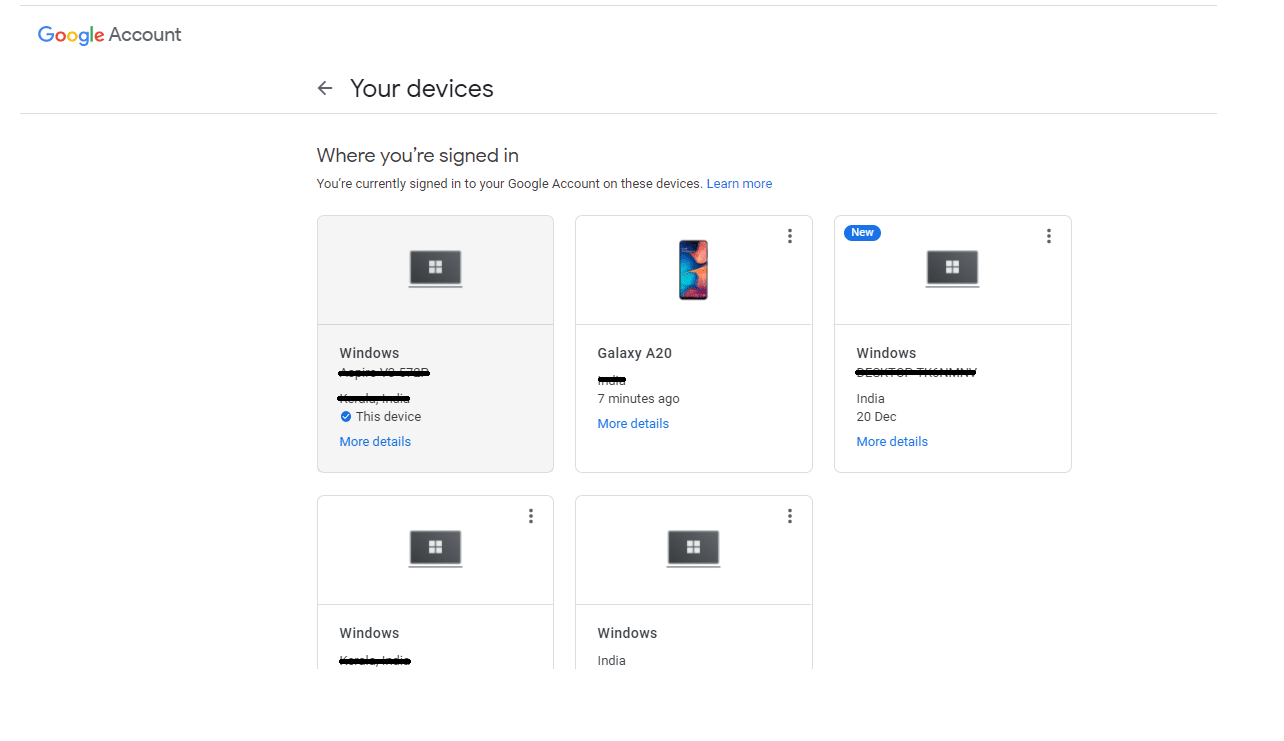Image resolution: width=1284 pixels, height=741 pixels.
Task: Click laptop icon on the bottom India Windows card
Action: [693, 549]
